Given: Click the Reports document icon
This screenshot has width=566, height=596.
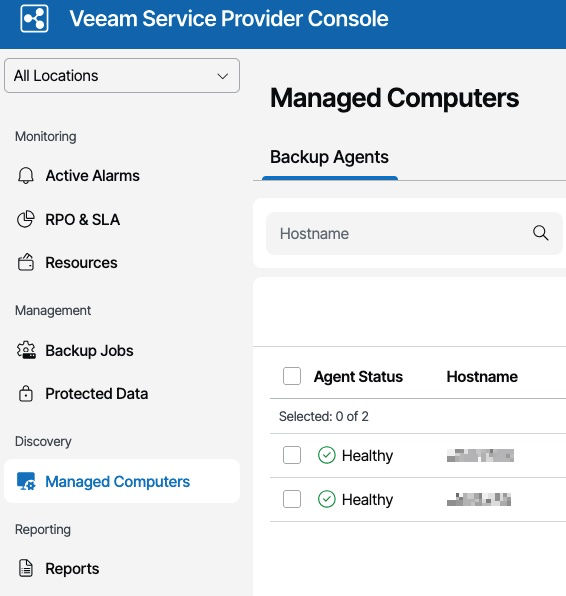Looking at the screenshot, I should click(26, 568).
